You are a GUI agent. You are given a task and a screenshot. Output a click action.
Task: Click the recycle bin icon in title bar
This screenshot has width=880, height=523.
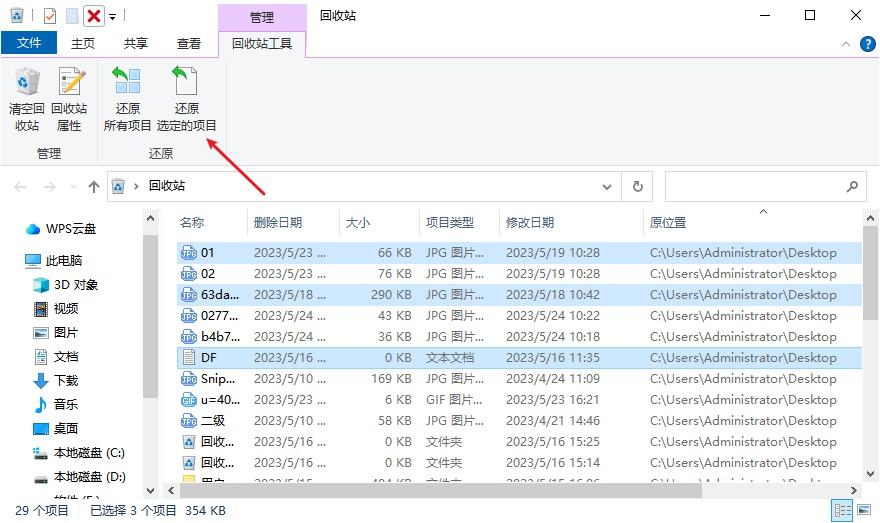(x=17, y=15)
